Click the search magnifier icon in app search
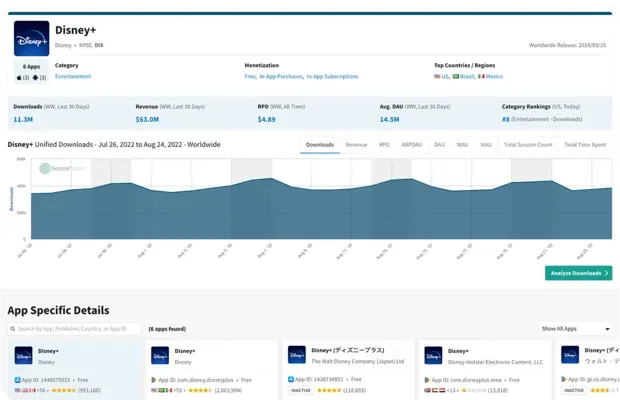Image resolution: width=620 pixels, height=400 pixels. click(x=13, y=328)
